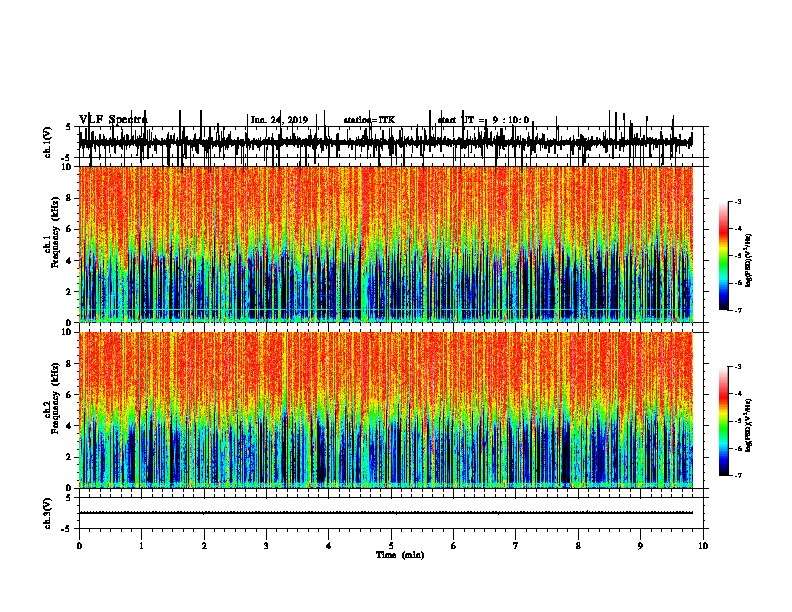Click the "ch.1(V)" waveform axis label
The height and width of the screenshot is (612, 792).
coord(47,142)
